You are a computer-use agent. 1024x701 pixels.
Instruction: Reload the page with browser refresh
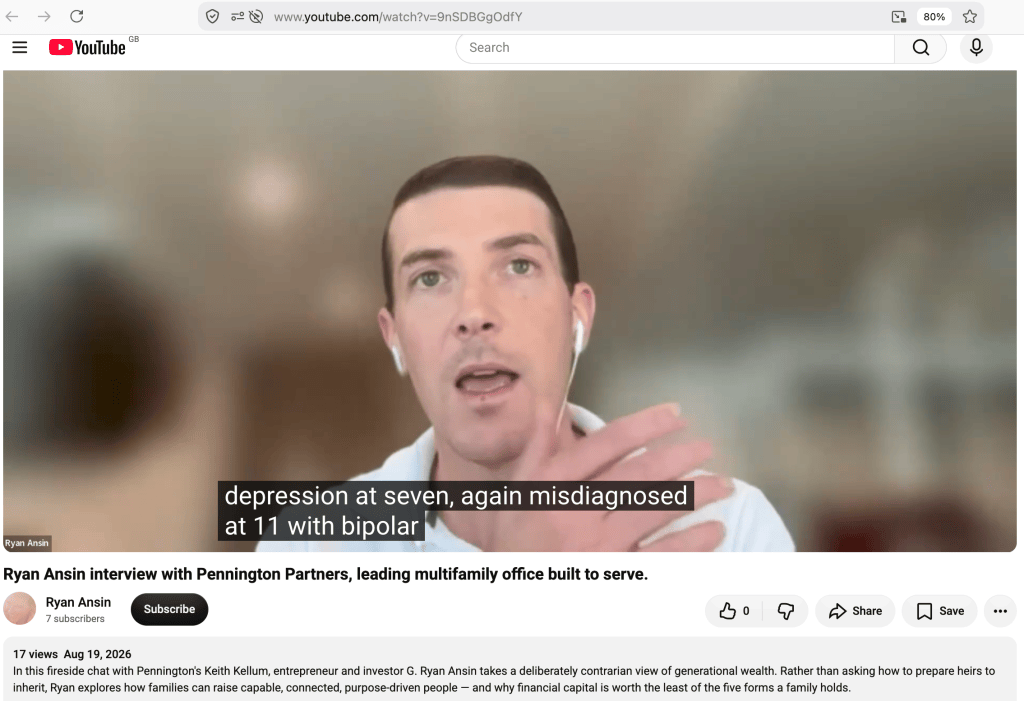point(76,16)
